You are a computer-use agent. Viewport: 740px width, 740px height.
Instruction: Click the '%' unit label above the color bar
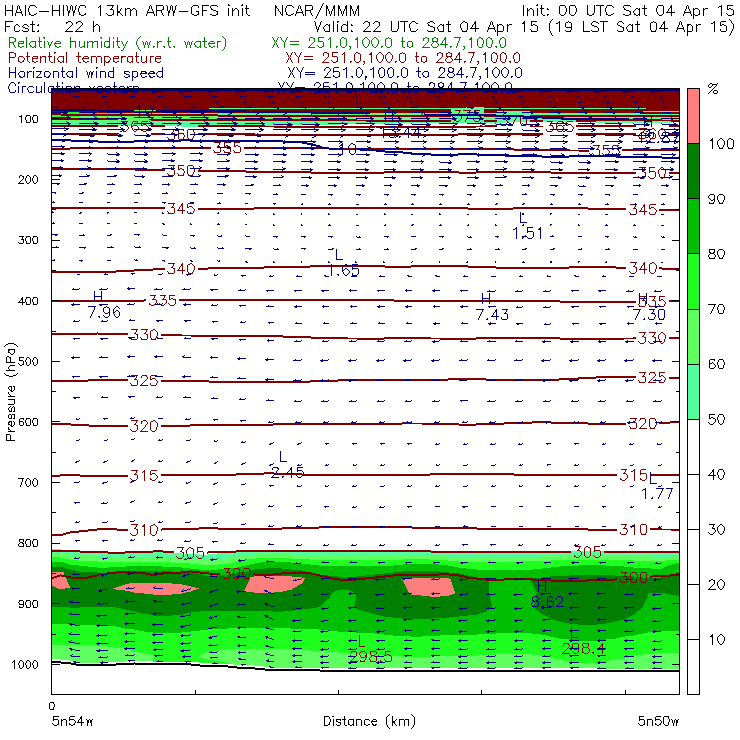(x=713, y=89)
